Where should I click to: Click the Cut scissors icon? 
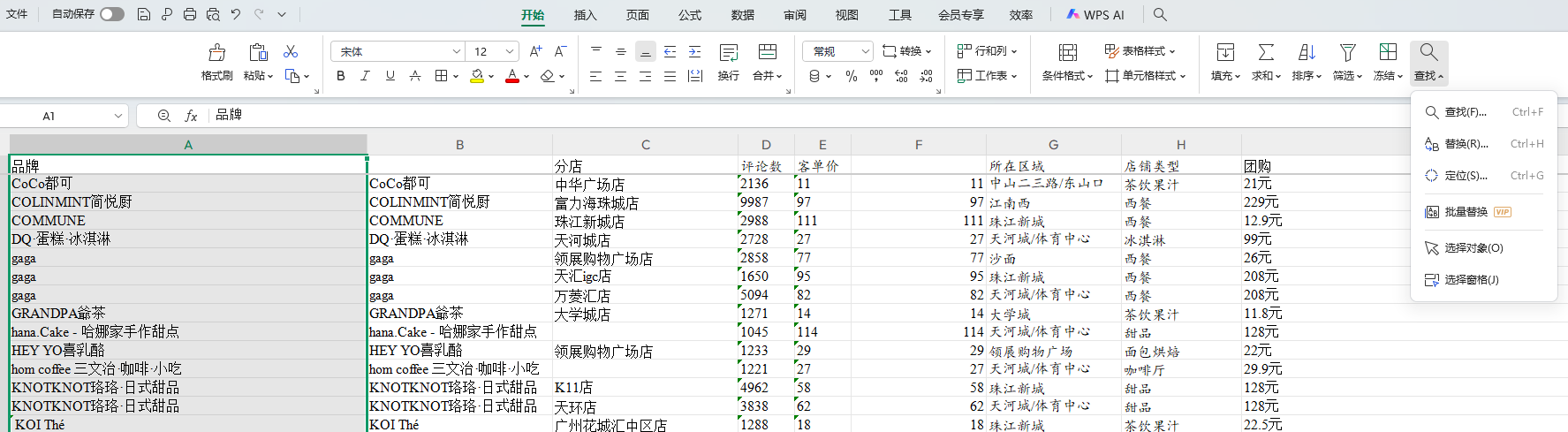(x=291, y=52)
